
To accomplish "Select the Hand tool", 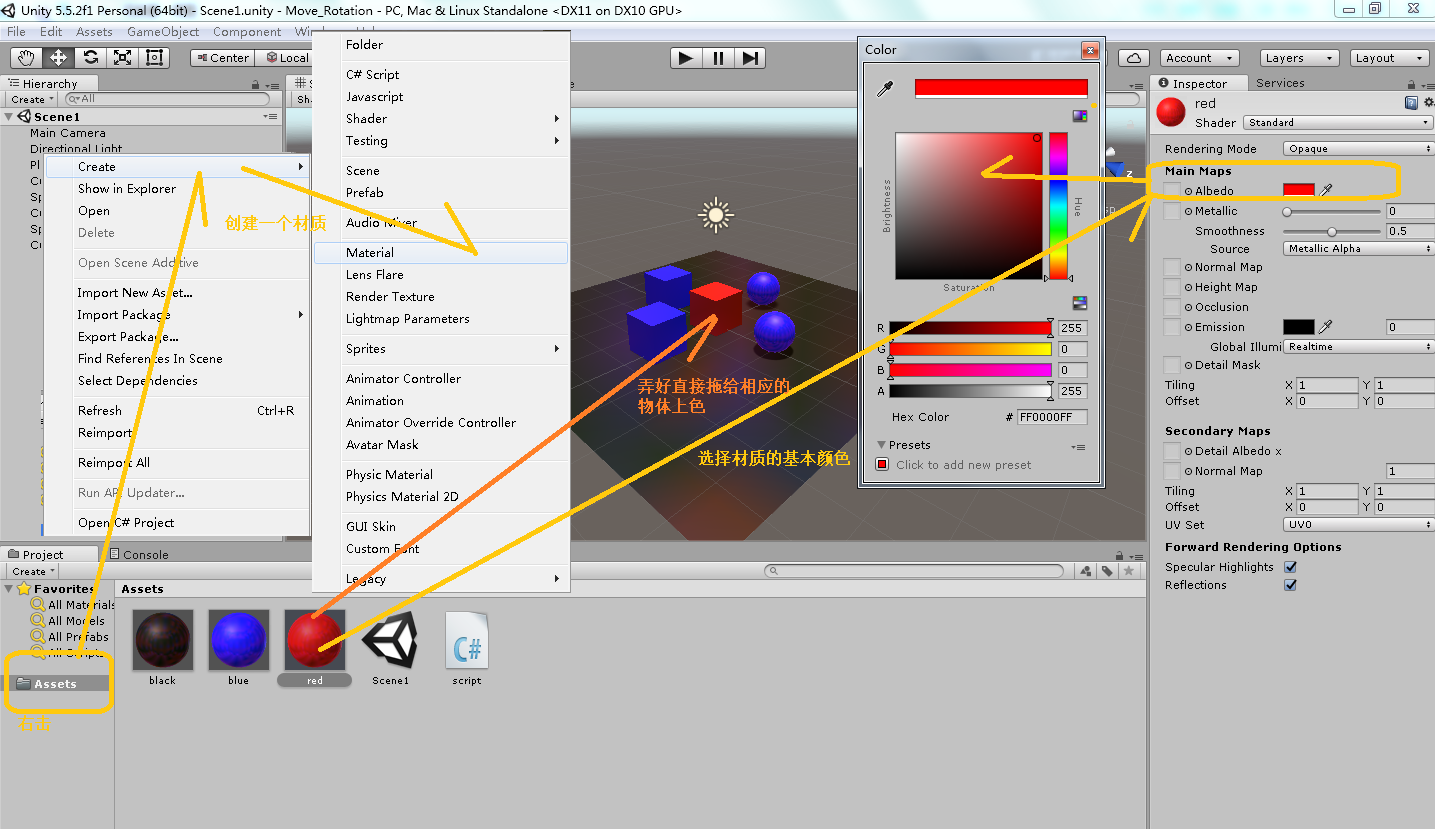I will 26,58.
